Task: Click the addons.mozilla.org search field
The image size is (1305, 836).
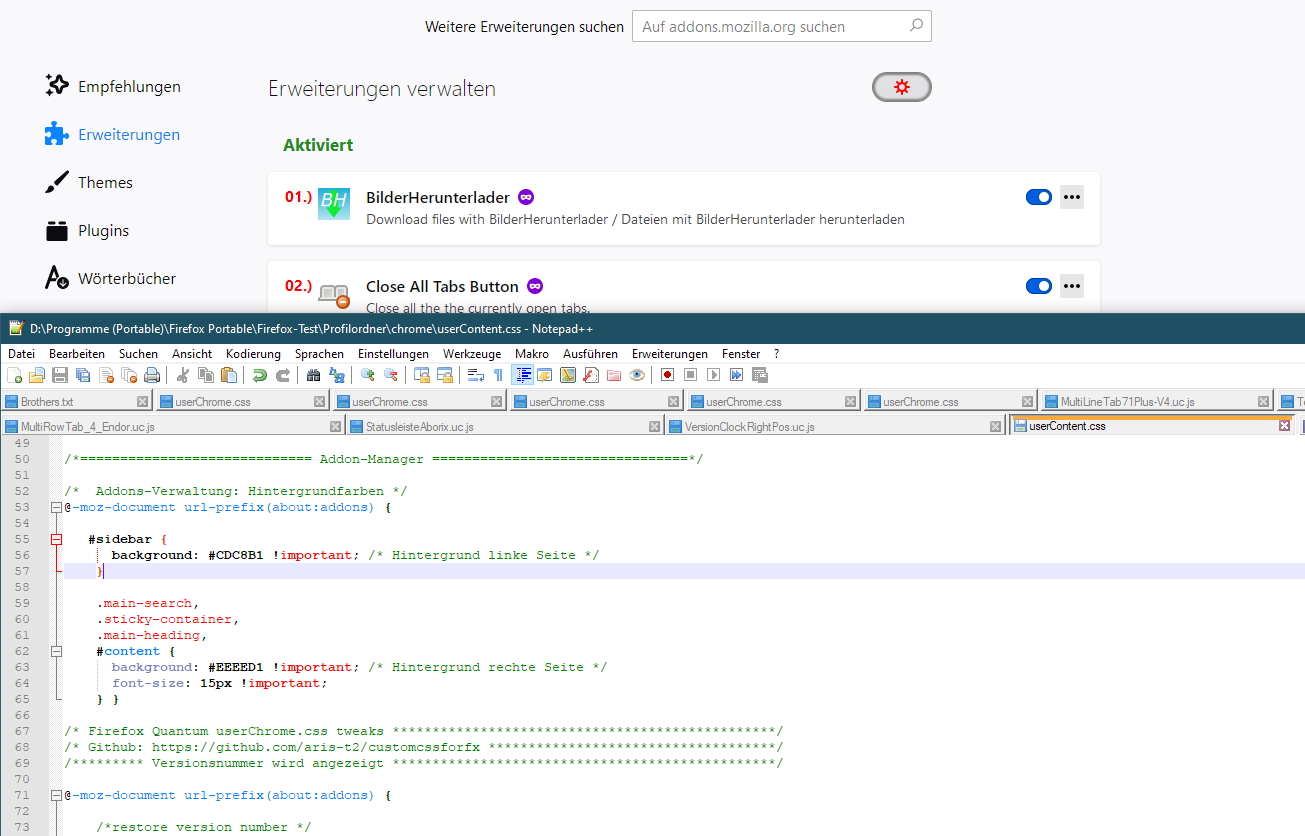Action: [x=770, y=27]
